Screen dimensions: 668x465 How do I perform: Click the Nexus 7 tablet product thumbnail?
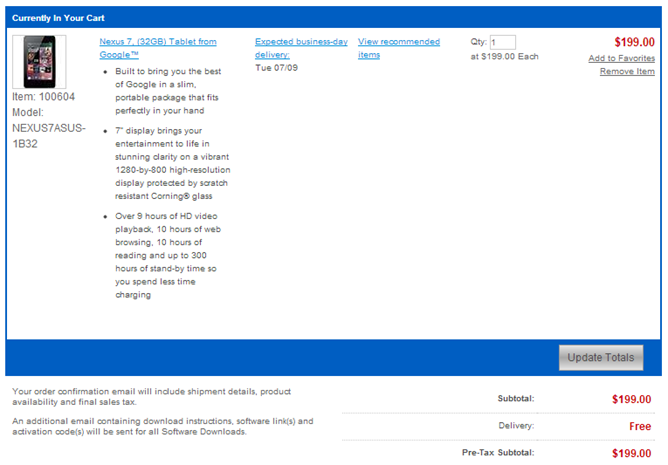39,63
